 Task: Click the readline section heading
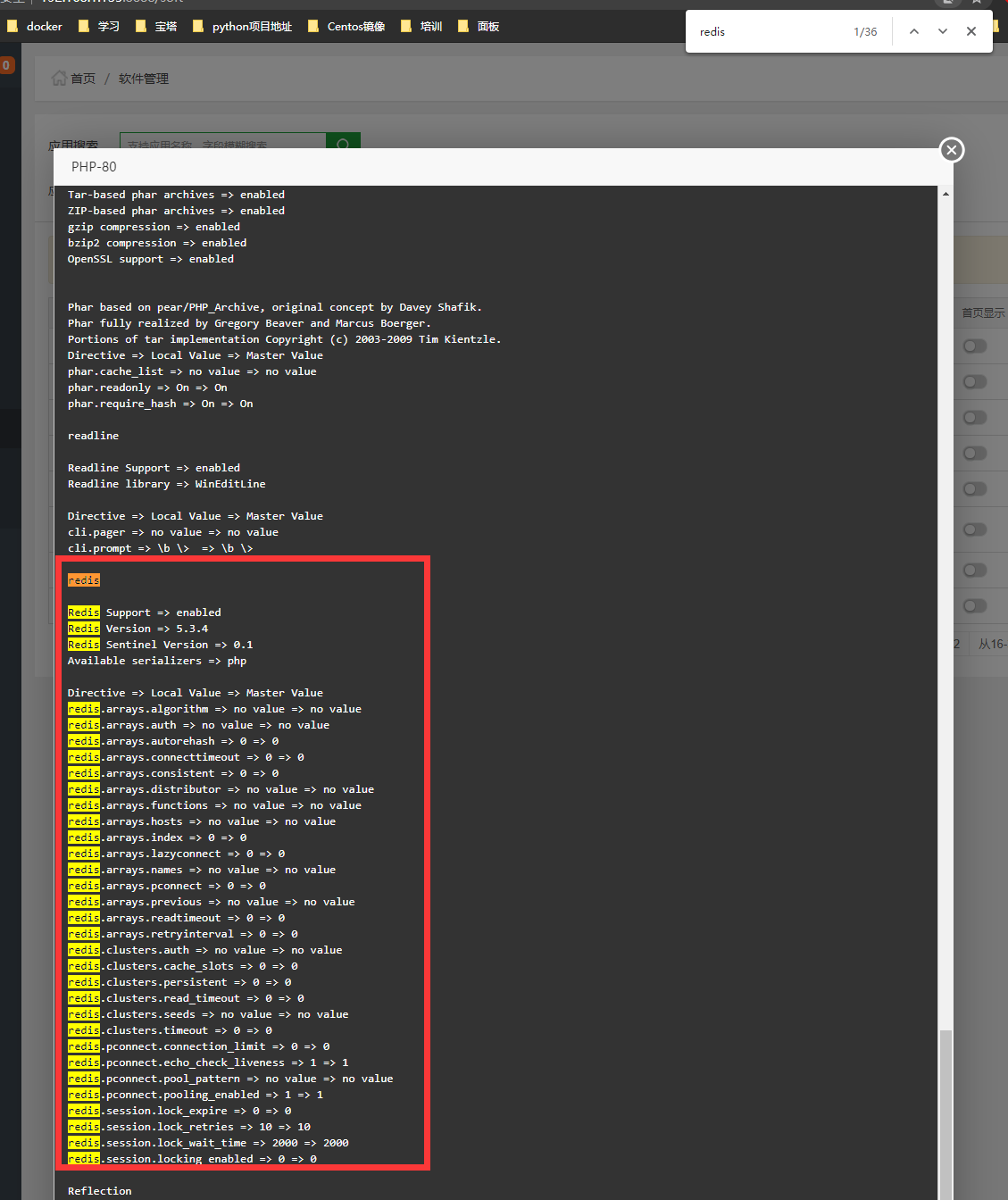point(94,436)
